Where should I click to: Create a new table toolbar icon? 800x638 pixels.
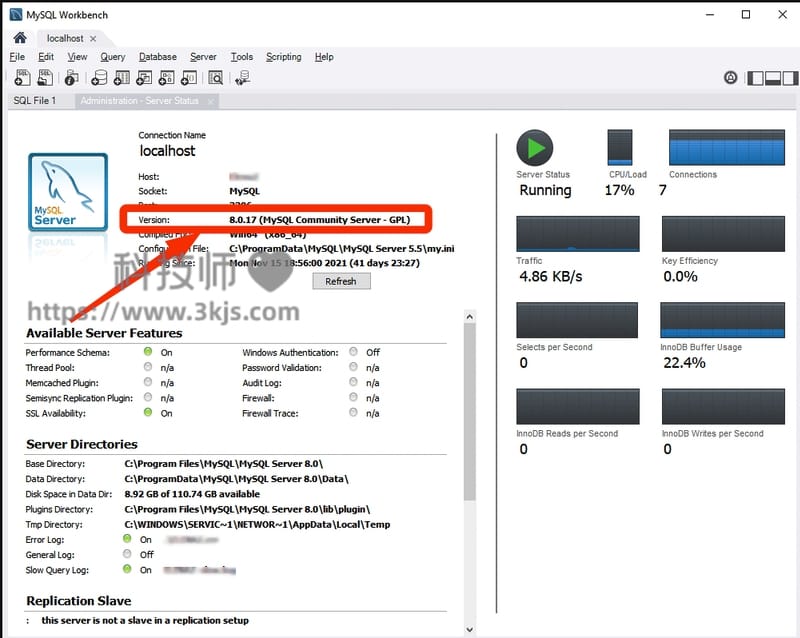pos(121,78)
